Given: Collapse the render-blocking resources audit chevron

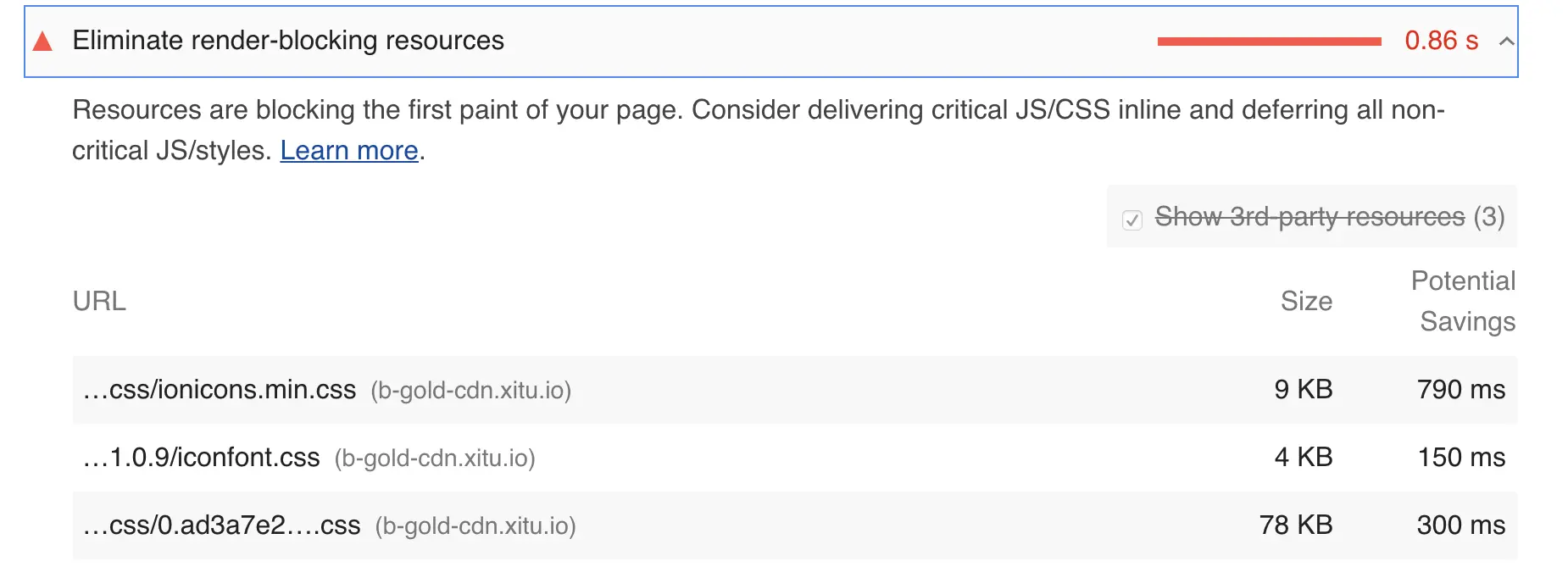Looking at the screenshot, I should 1506,41.
